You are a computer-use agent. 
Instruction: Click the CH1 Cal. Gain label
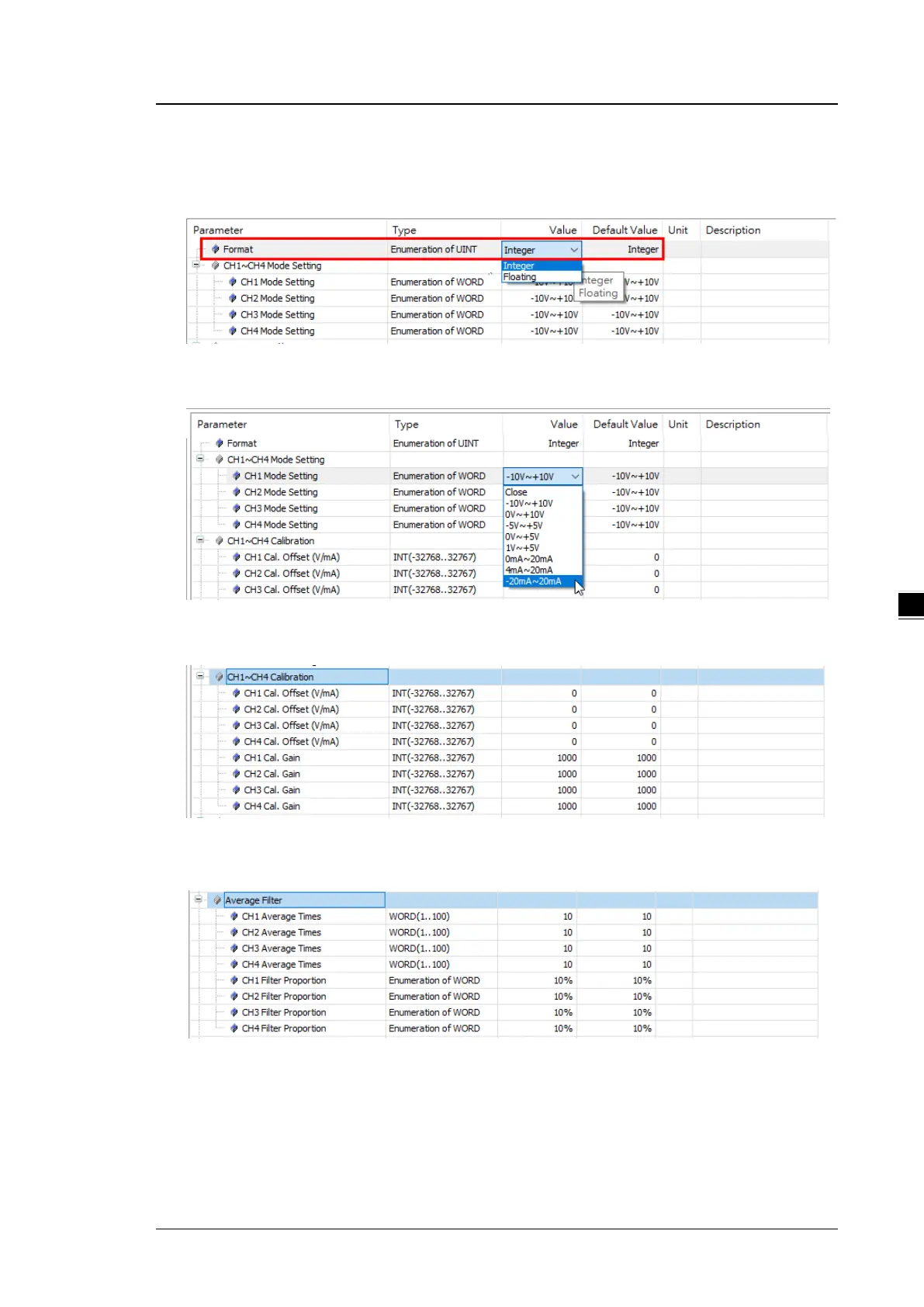272,758
